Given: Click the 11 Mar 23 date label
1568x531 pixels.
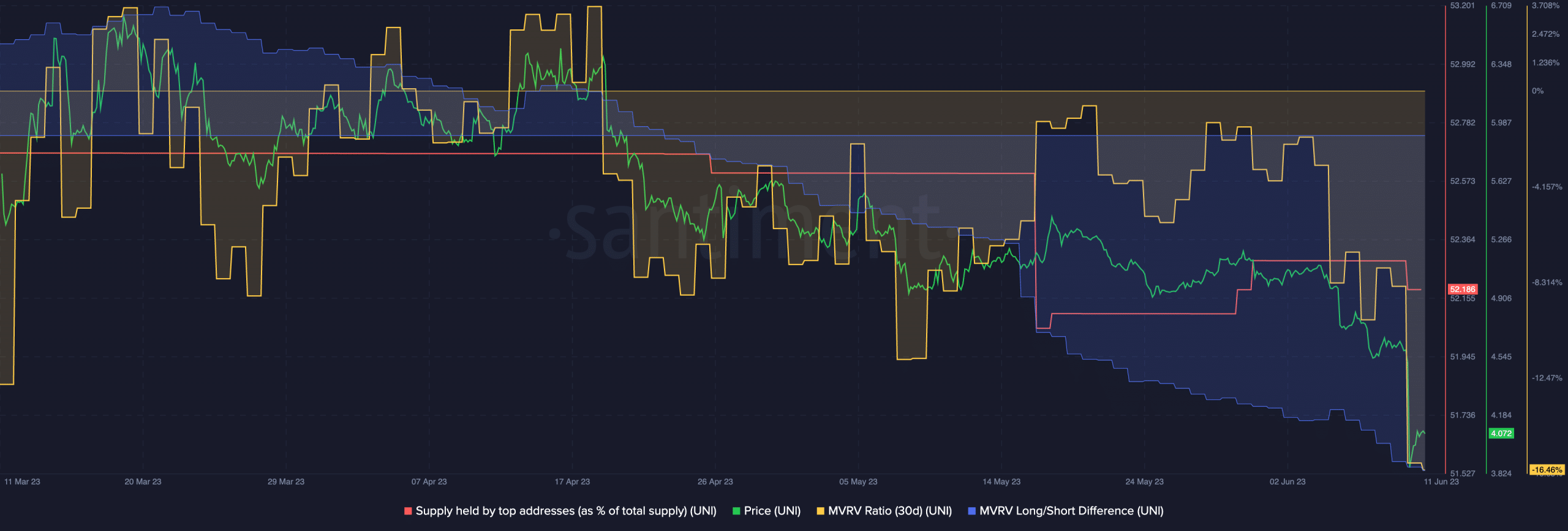Looking at the screenshot, I should [x=22, y=482].
